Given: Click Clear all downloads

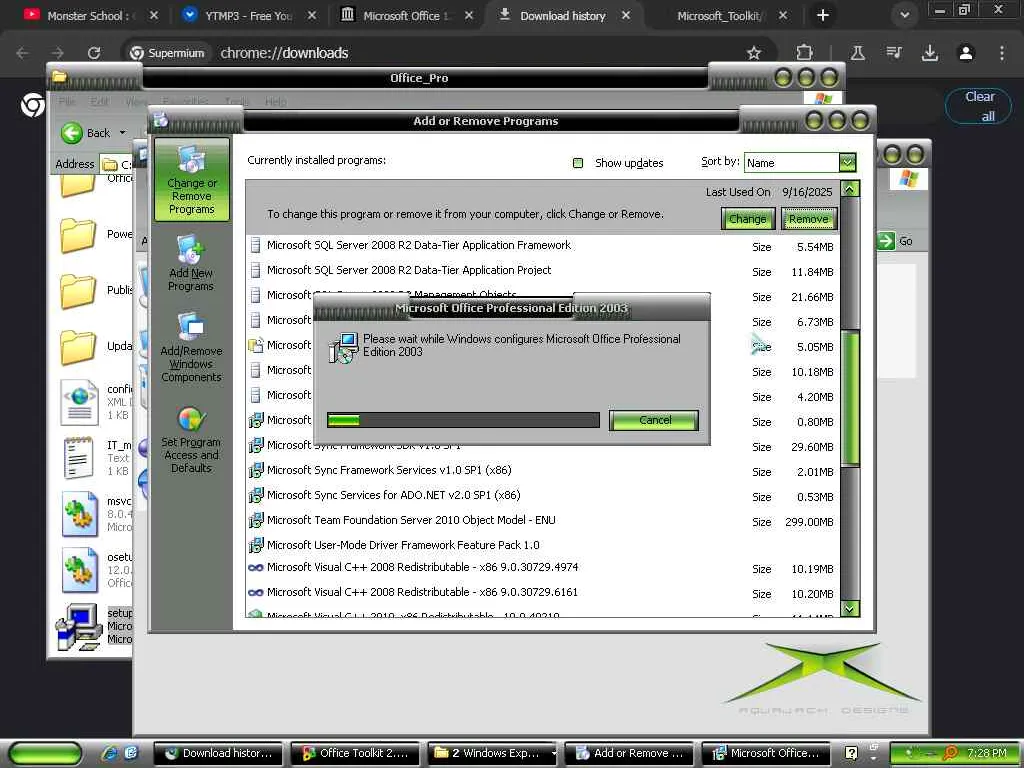Looking at the screenshot, I should tap(978, 106).
